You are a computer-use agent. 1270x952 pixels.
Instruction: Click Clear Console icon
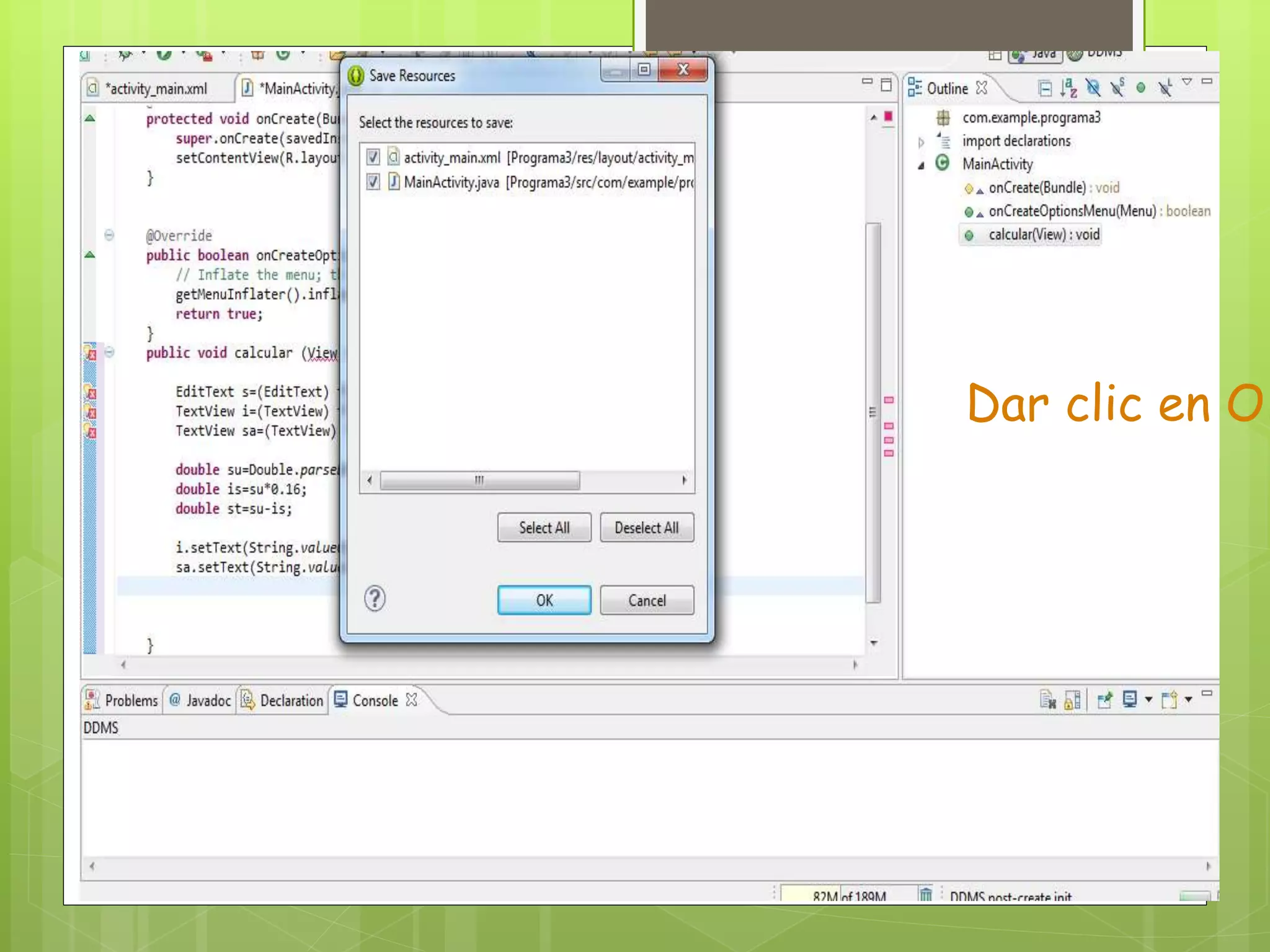(1047, 700)
